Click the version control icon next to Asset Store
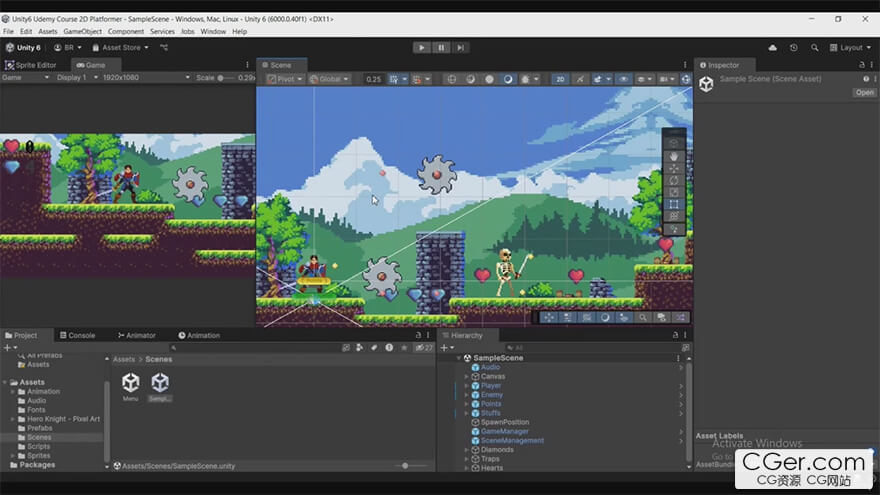 pos(164,48)
